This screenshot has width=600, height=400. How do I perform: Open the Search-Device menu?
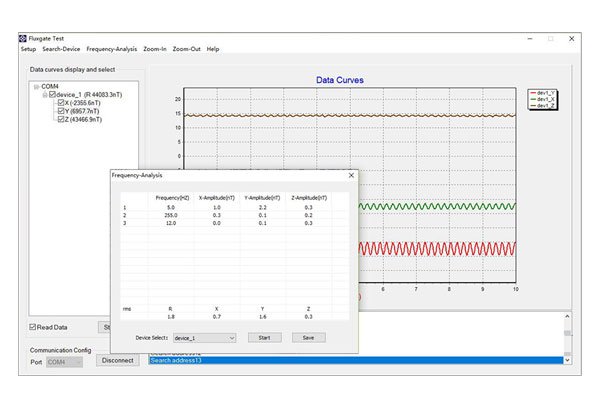point(61,49)
